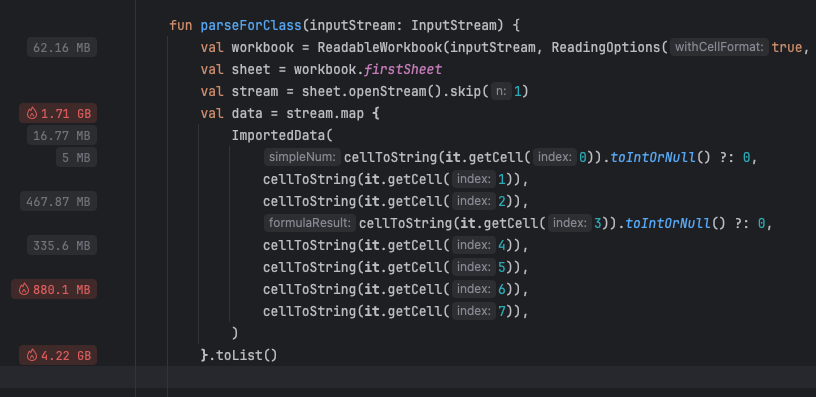The width and height of the screenshot is (816, 397).
Task: Click the ReadableWorkbook constructor name
Action: tap(380, 47)
